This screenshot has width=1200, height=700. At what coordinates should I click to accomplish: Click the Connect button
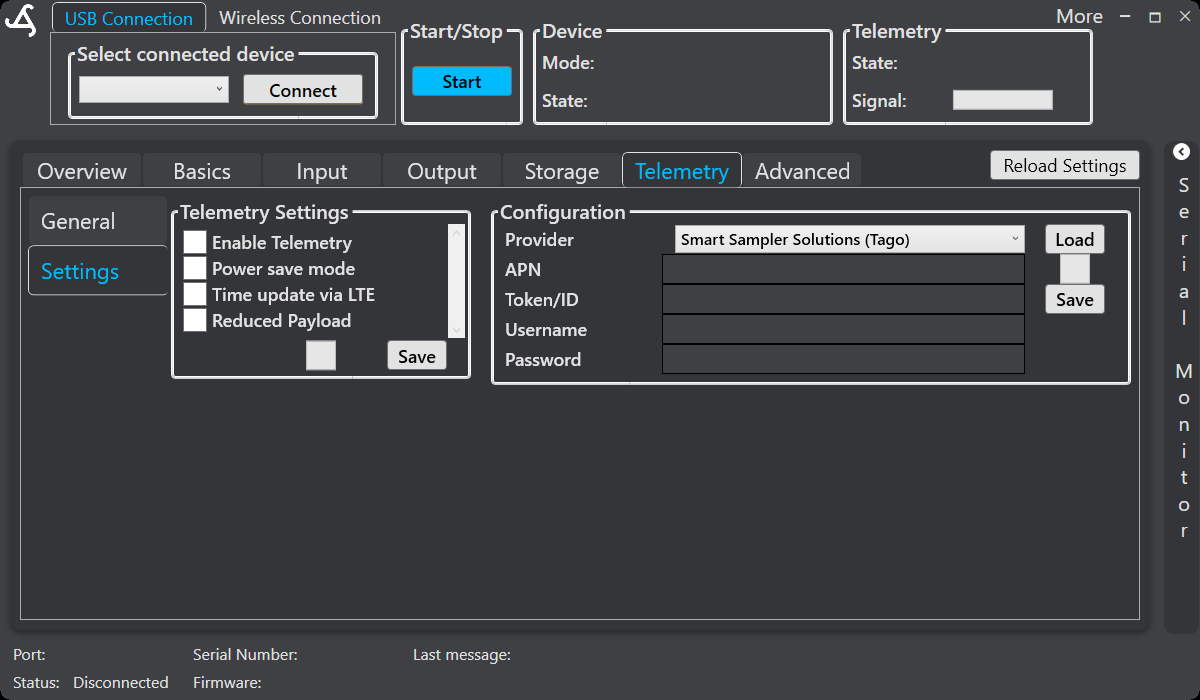303,90
